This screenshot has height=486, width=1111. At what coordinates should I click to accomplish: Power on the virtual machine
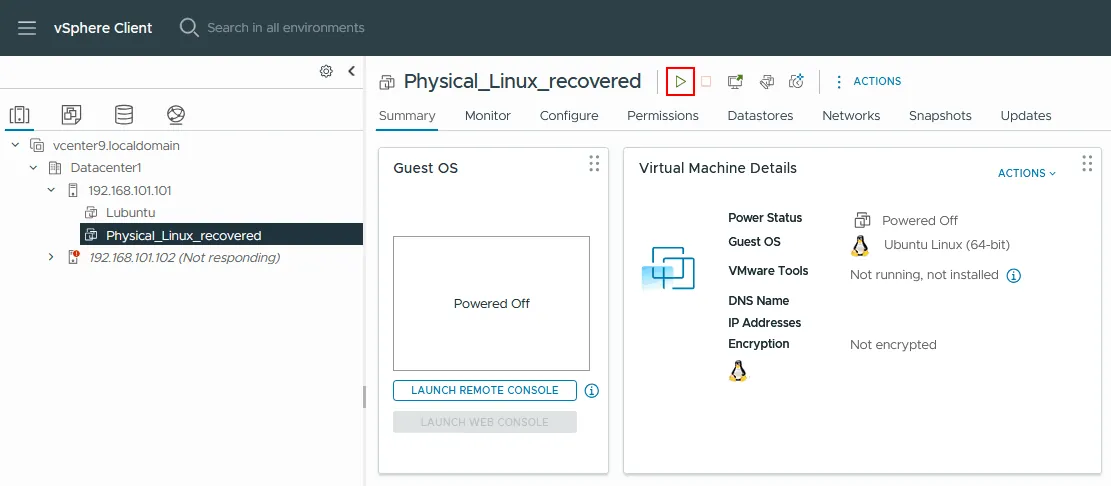680,81
